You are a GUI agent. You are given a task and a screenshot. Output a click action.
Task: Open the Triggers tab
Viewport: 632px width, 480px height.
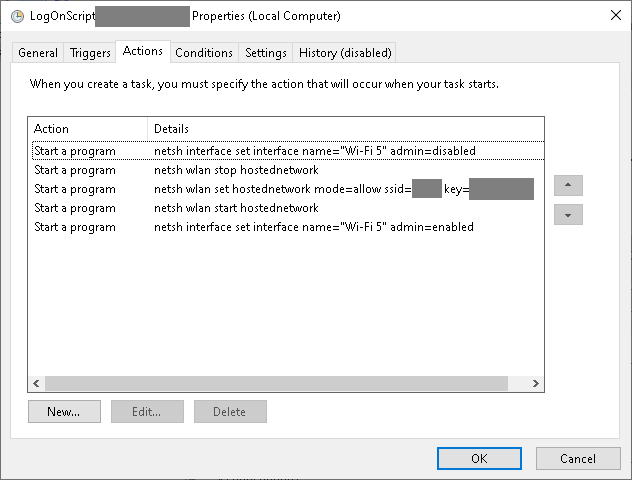click(90, 53)
